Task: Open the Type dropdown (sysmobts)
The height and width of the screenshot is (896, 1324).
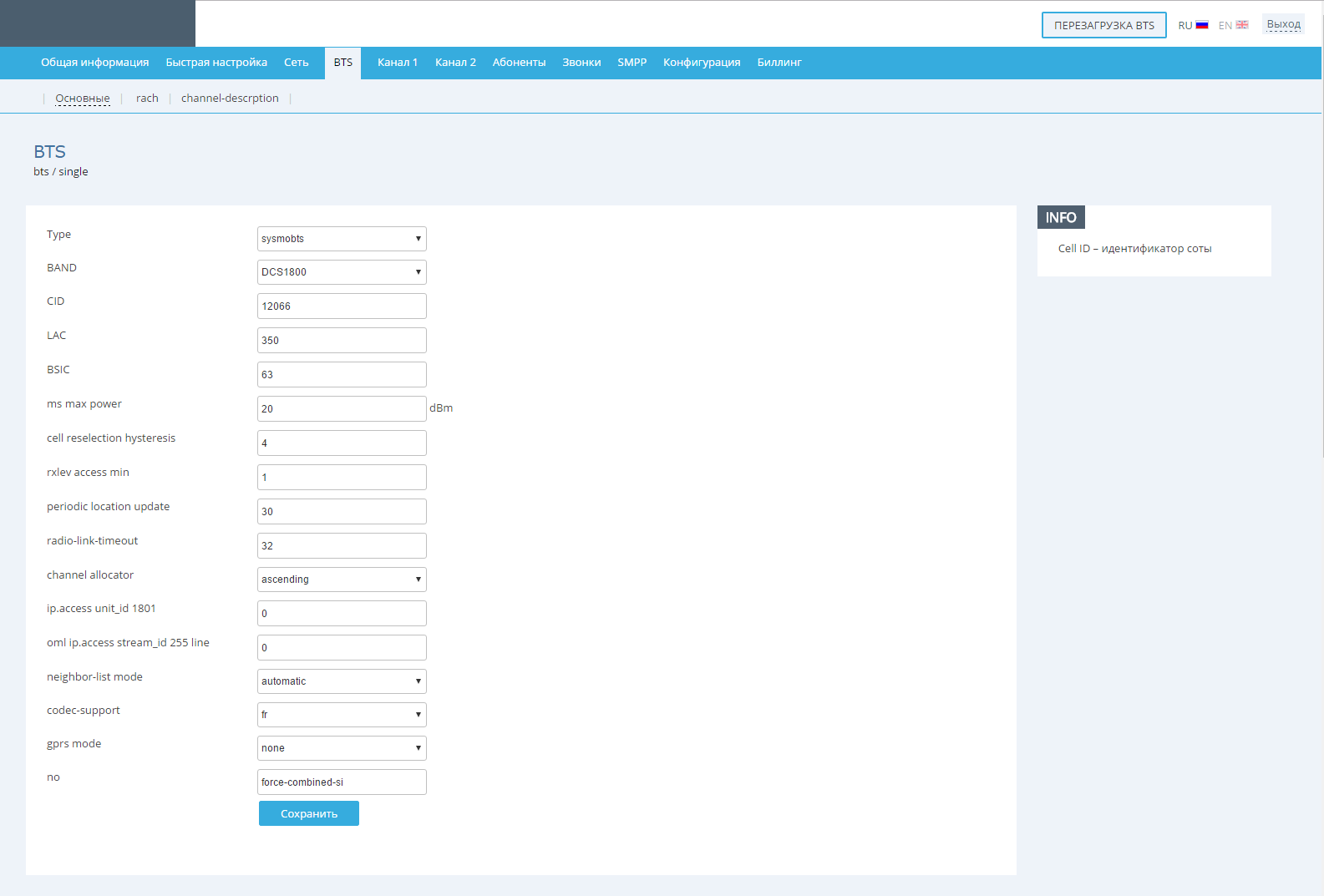Action: coord(342,239)
